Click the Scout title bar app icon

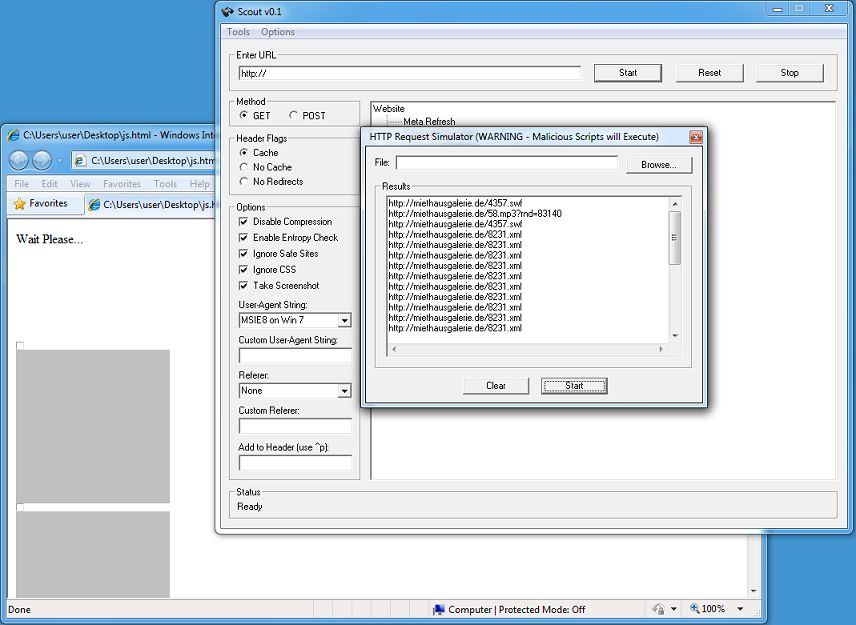click(x=227, y=11)
